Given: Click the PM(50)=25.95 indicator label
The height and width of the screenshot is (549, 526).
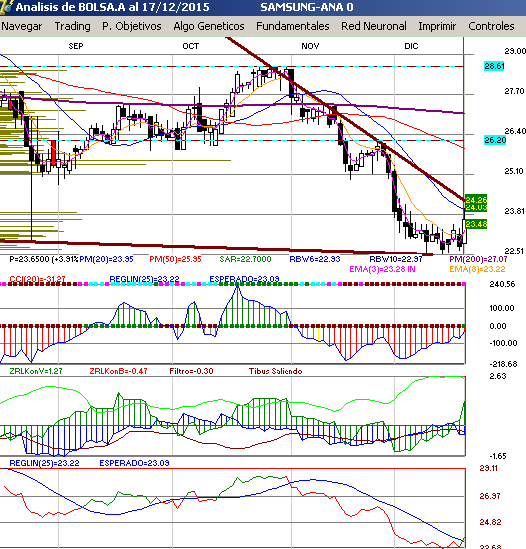Looking at the screenshot, I should pos(175,259).
